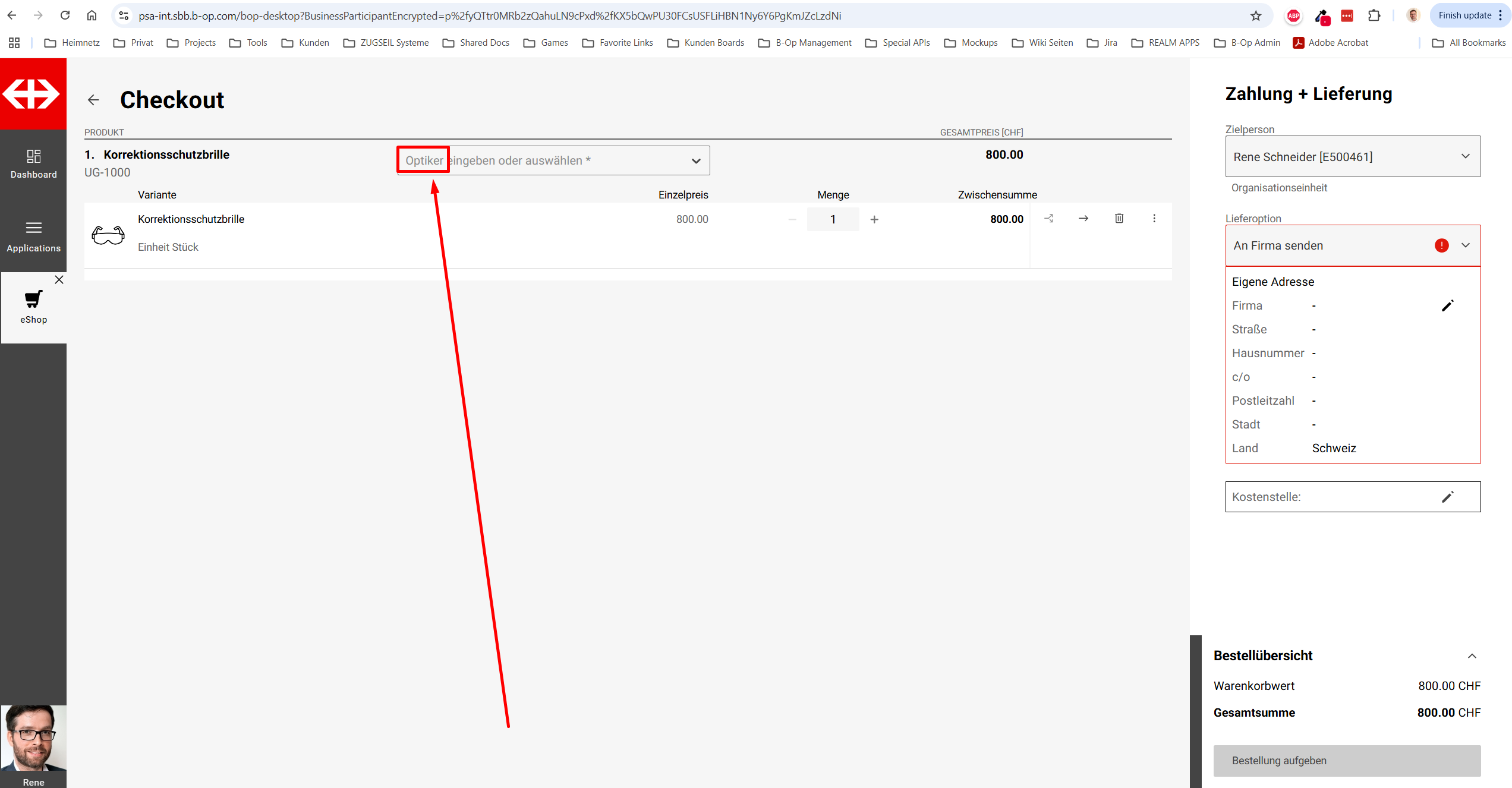Increase quantity with the plus button
This screenshot has width=1512, height=788.
click(x=874, y=219)
